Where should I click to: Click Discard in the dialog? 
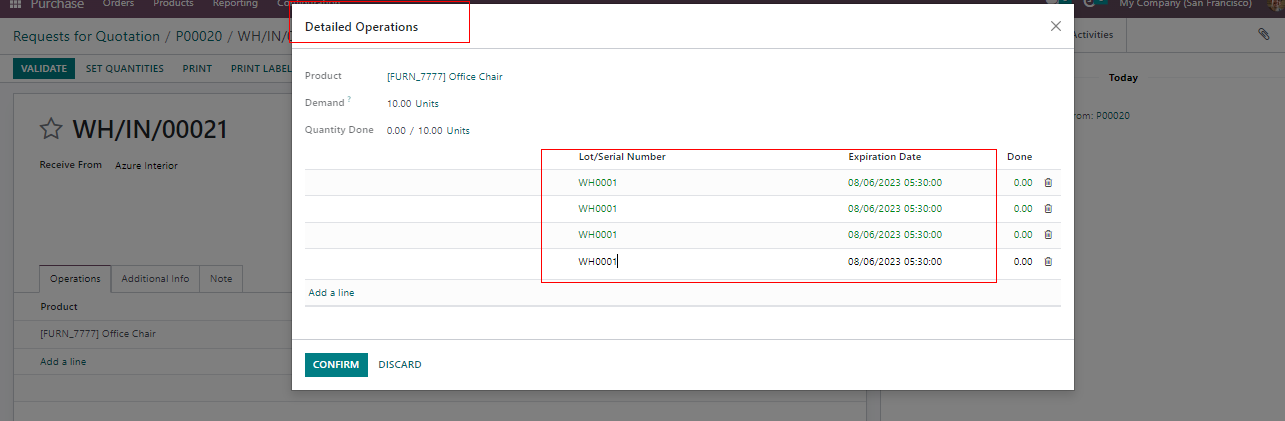(x=399, y=365)
